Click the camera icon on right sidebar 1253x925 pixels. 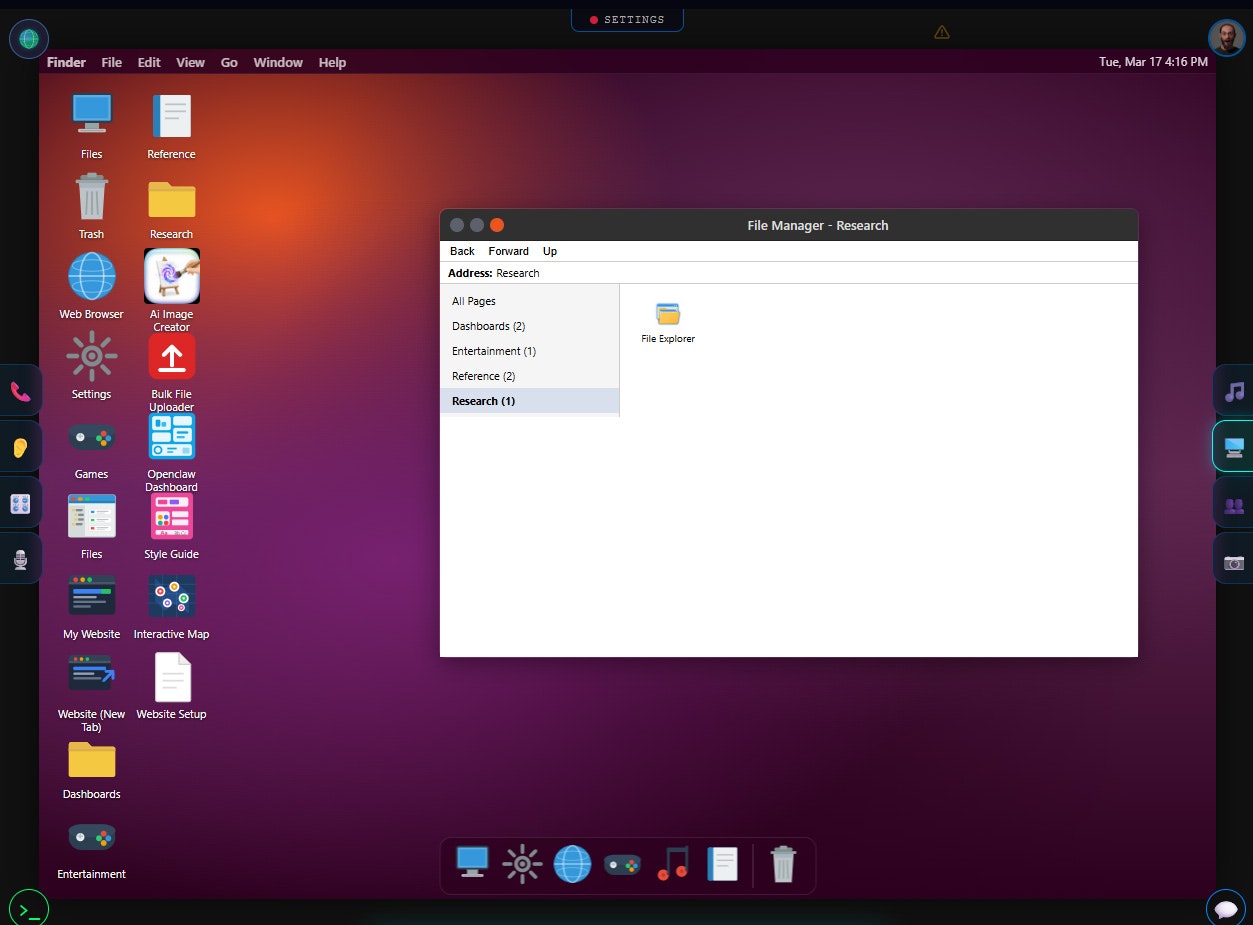[1234, 559]
